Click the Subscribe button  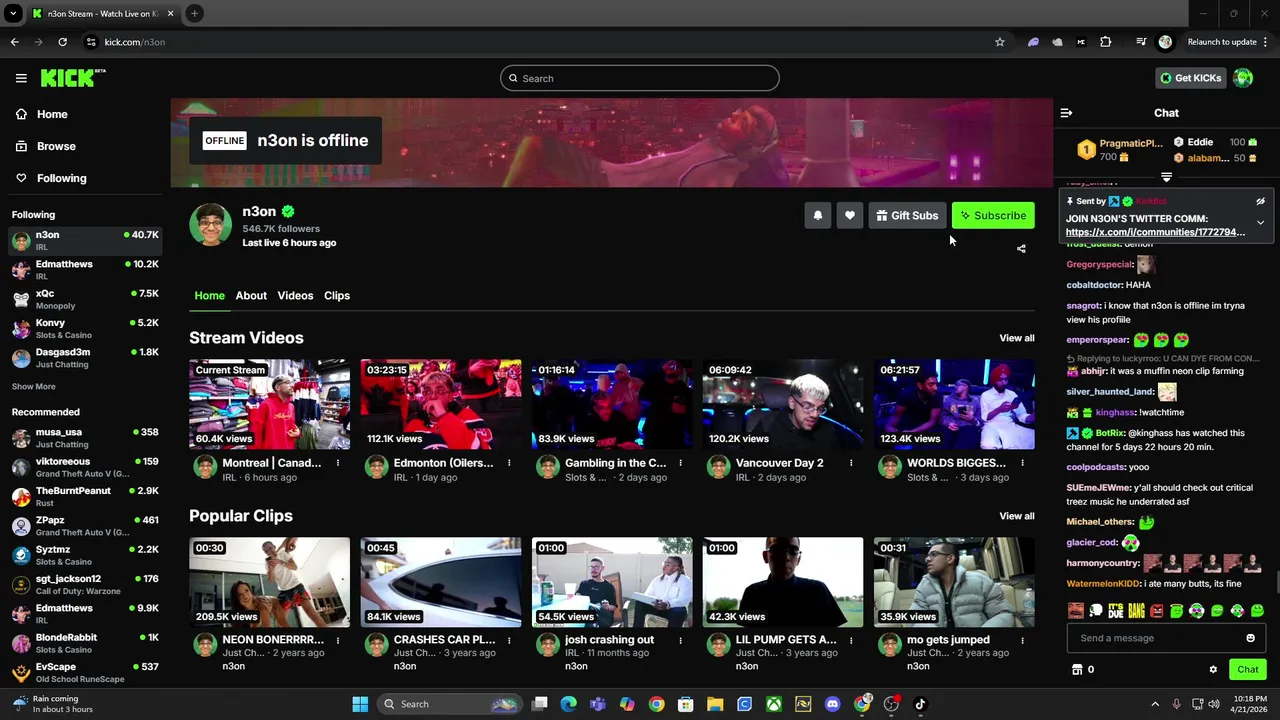[993, 215]
